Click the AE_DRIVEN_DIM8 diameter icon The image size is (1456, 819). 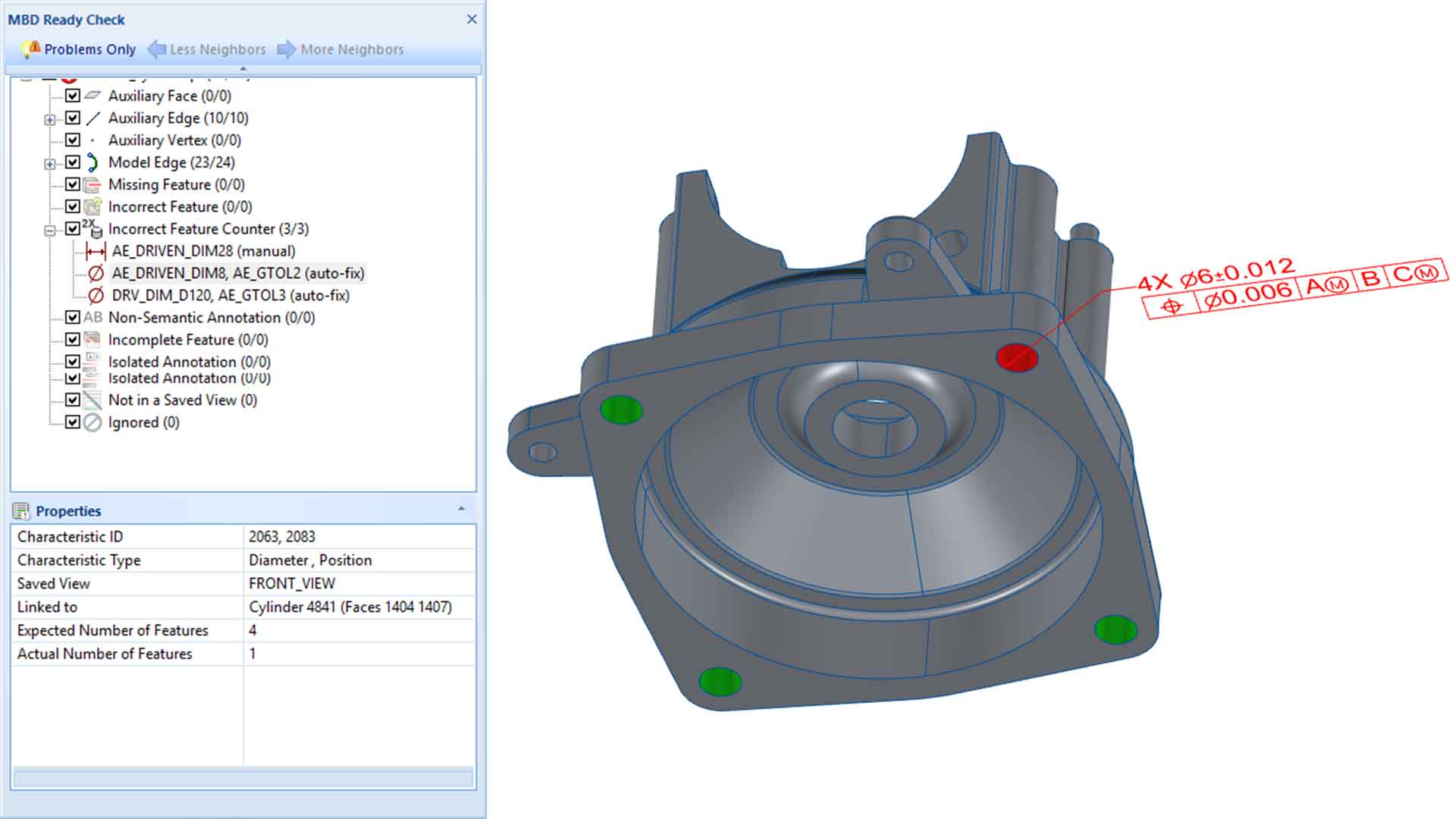[x=96, y=273]
